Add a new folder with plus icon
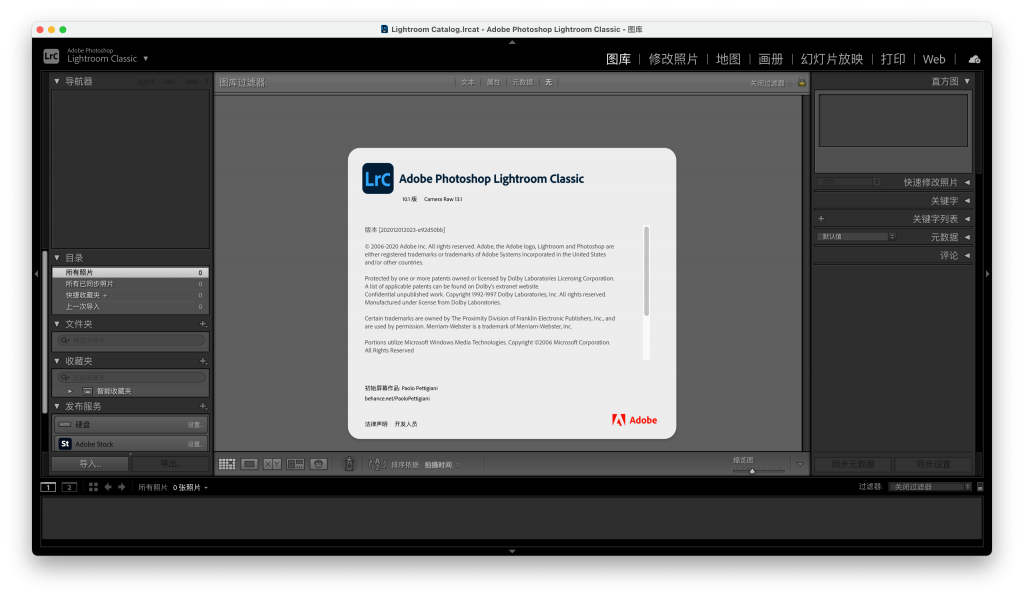 203,324
